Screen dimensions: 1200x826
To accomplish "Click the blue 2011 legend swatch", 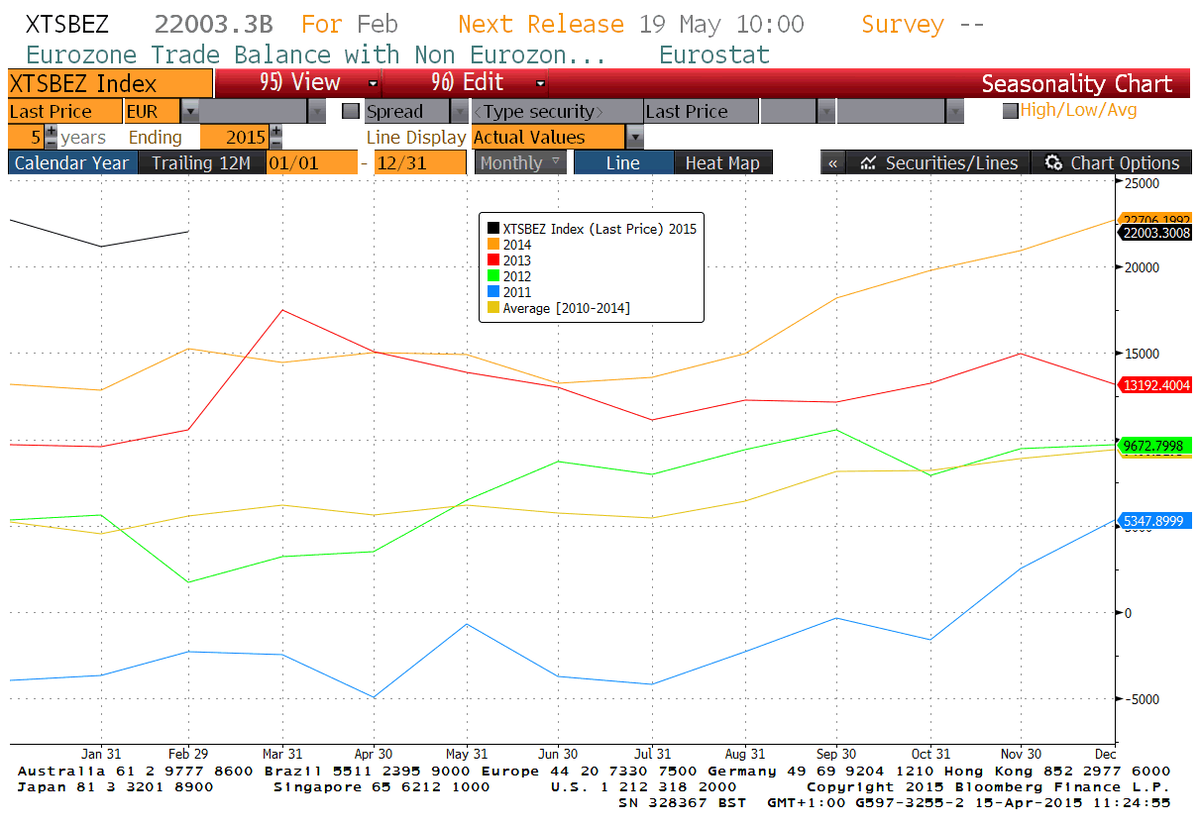I will tap(493, 292).
